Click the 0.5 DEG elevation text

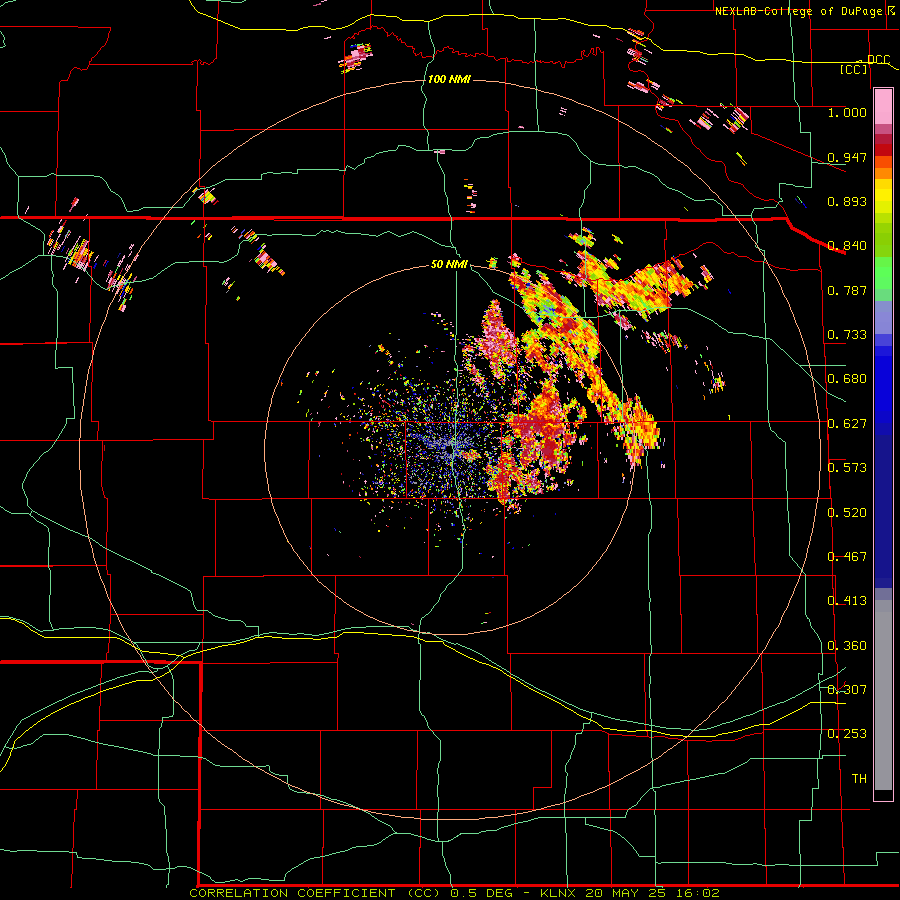click(483, 893)
